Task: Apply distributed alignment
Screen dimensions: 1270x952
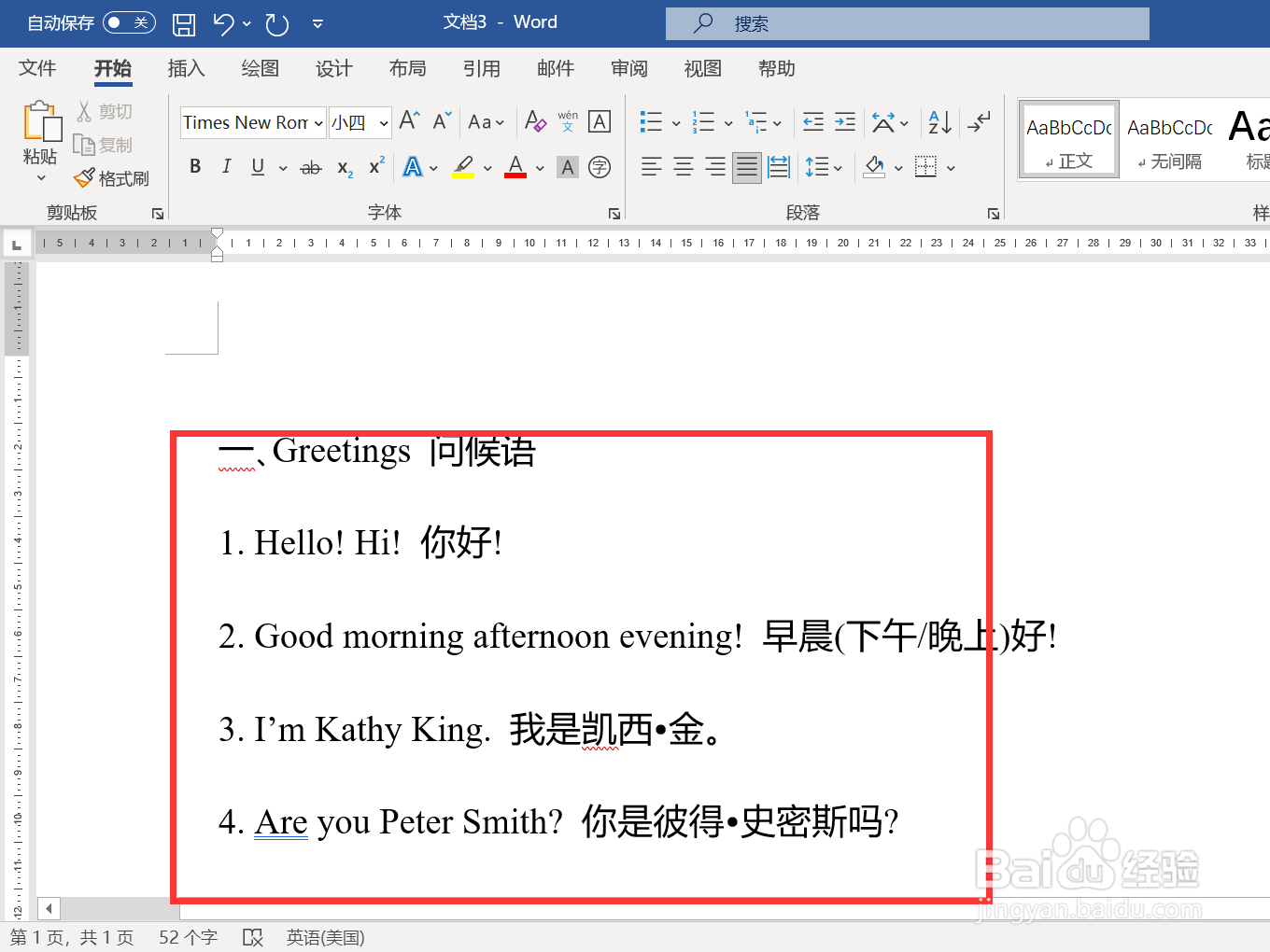Action: pyautogui.click(x=779, y=167)
